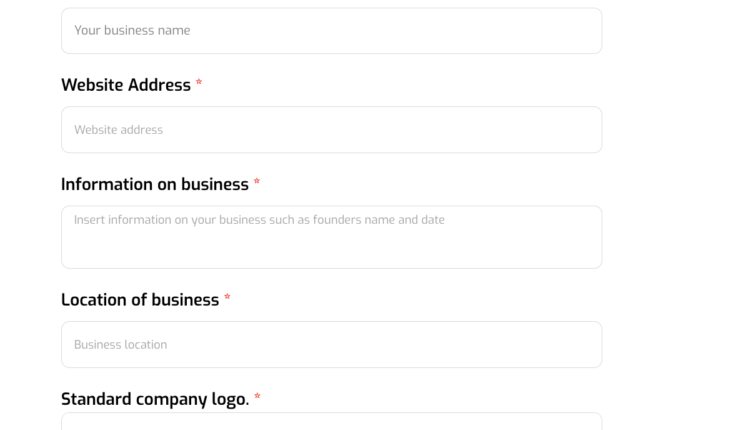Click the 'Business location' placeholder text
This screenshot has height=430, width=746.
pos(120,345)
